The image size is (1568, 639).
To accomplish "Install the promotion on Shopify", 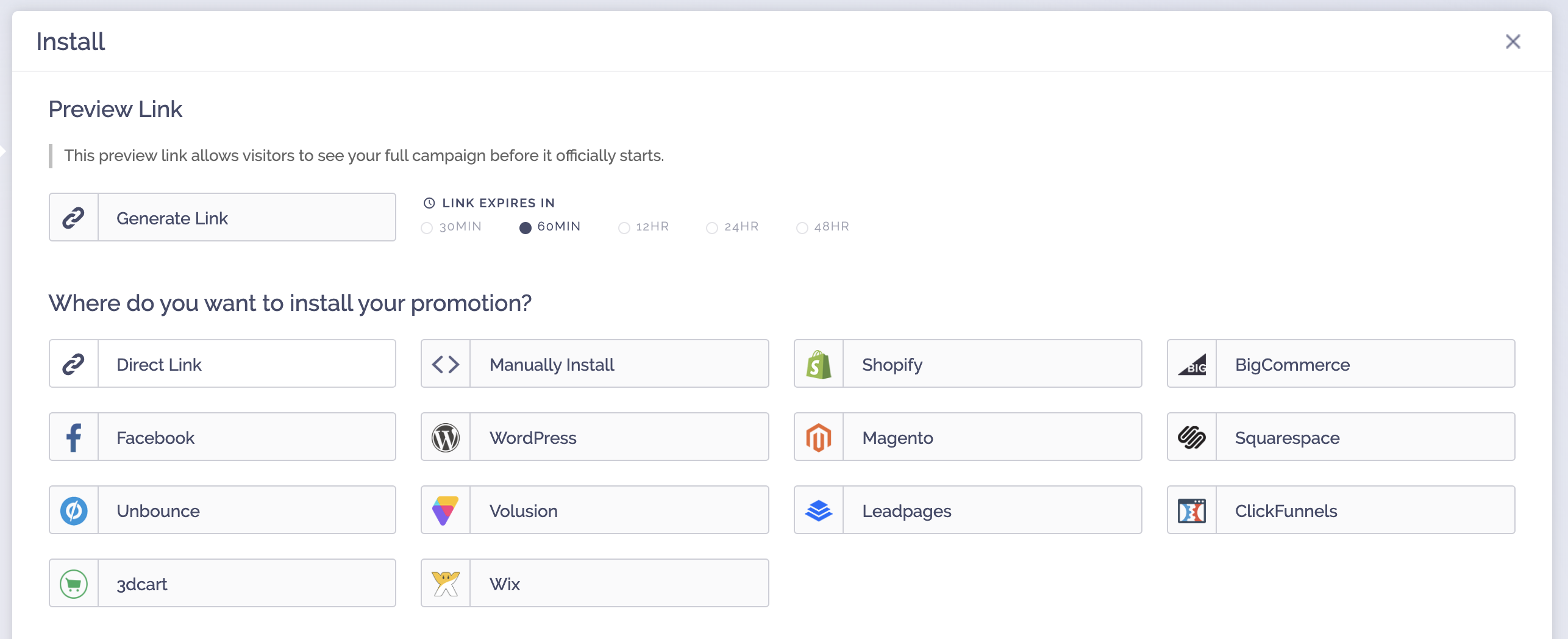I will pyautogui.click(x=968, y=364).
